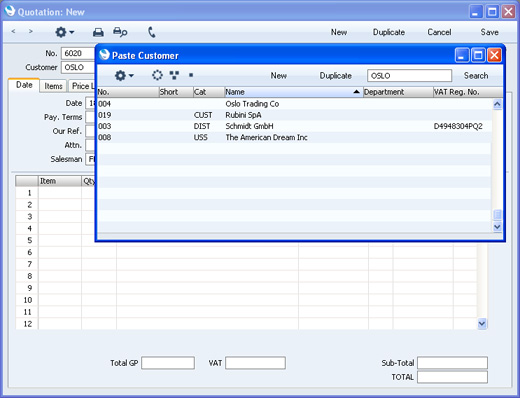Click the CUST category cell
The image size is (520, 398).
(x=203, y=115)
